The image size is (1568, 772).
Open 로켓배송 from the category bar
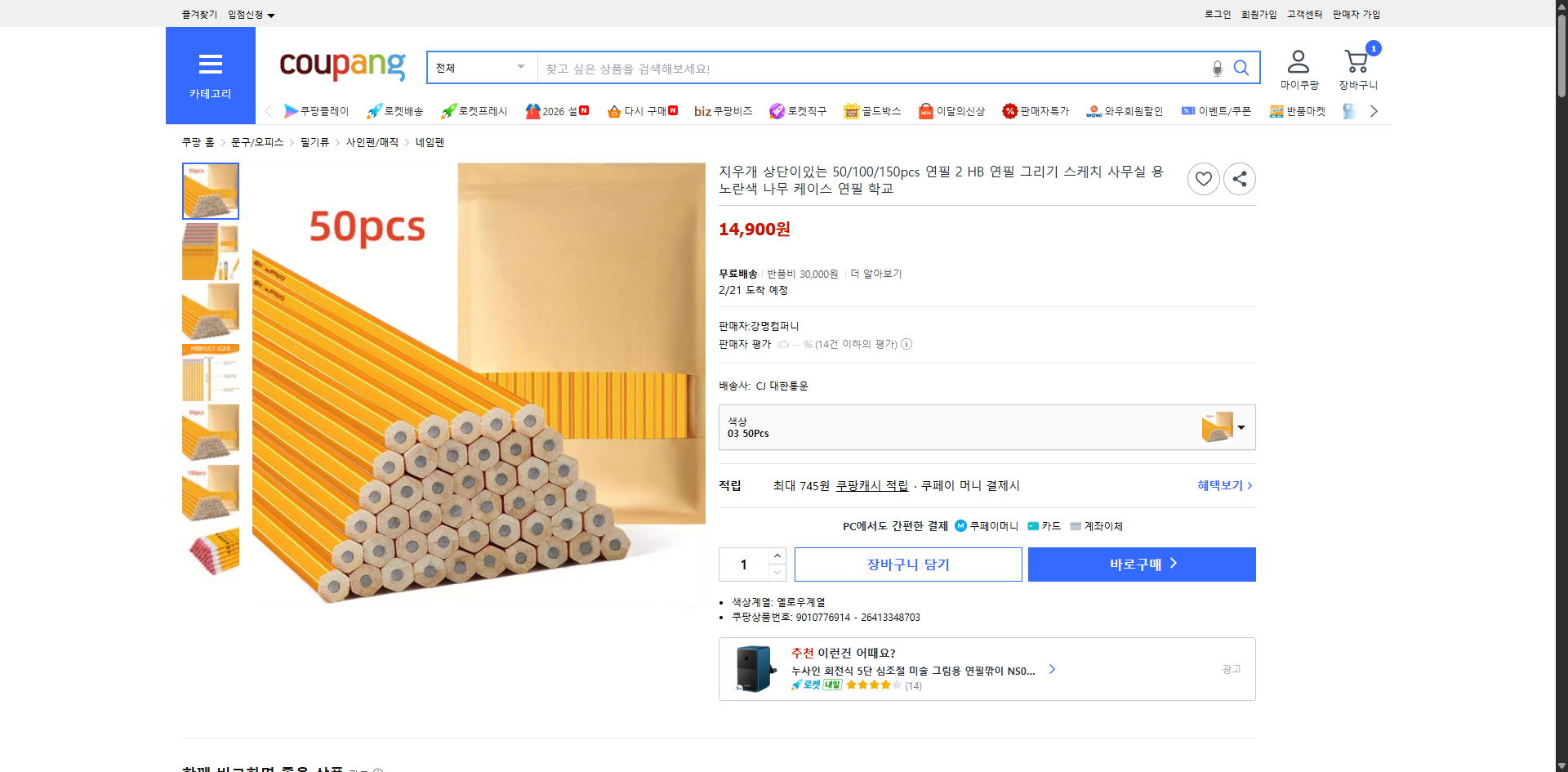[394, 111]
